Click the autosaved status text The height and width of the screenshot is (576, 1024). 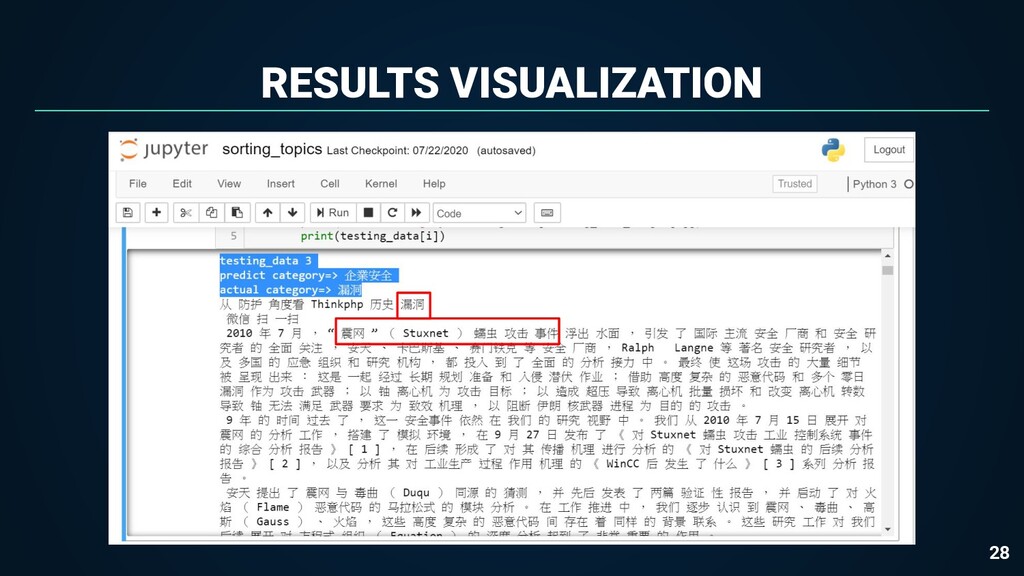tap(506, 151)
